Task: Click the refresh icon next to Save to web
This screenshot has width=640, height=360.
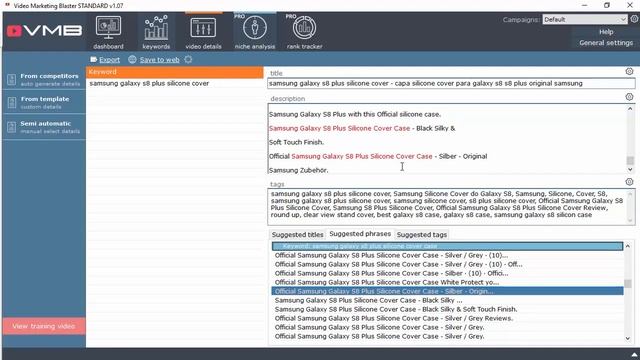Action: [x=188, y=60]
